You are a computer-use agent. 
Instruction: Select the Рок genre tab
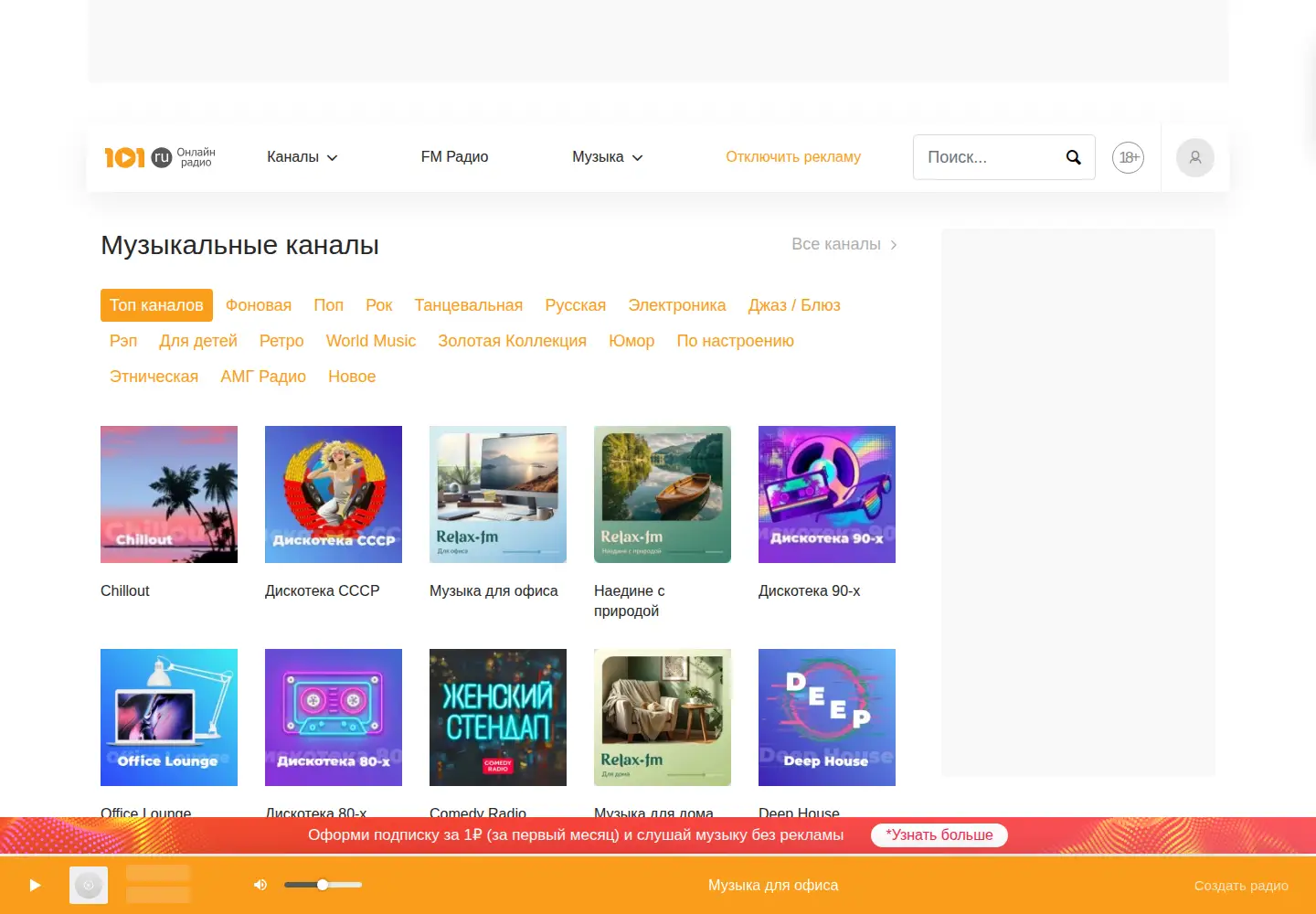(x=378, y=305)
